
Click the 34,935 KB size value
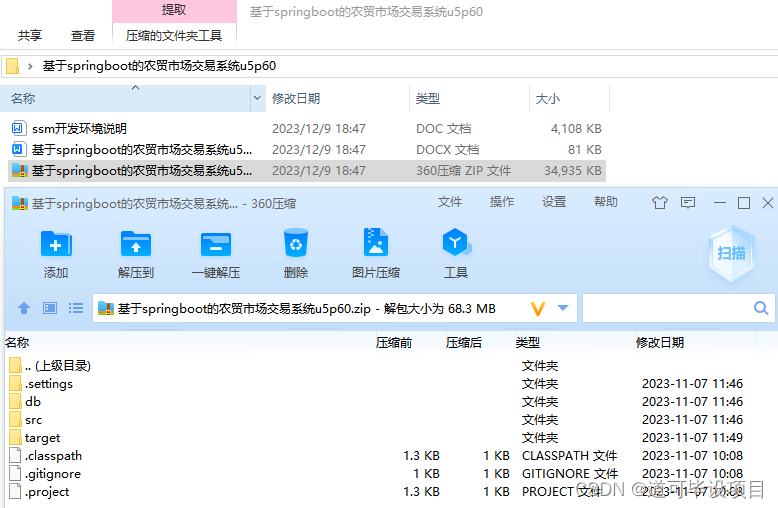[x=573, y=171]
